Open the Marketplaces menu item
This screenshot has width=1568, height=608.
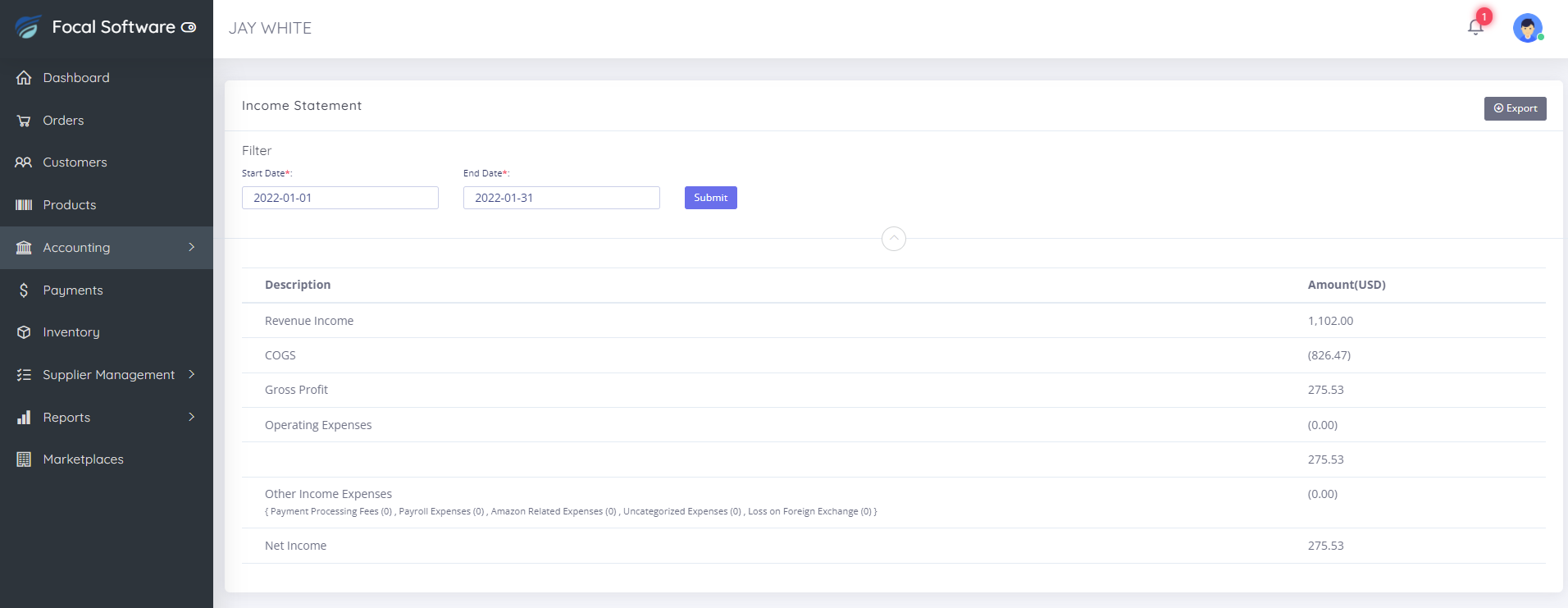point(83,459)
